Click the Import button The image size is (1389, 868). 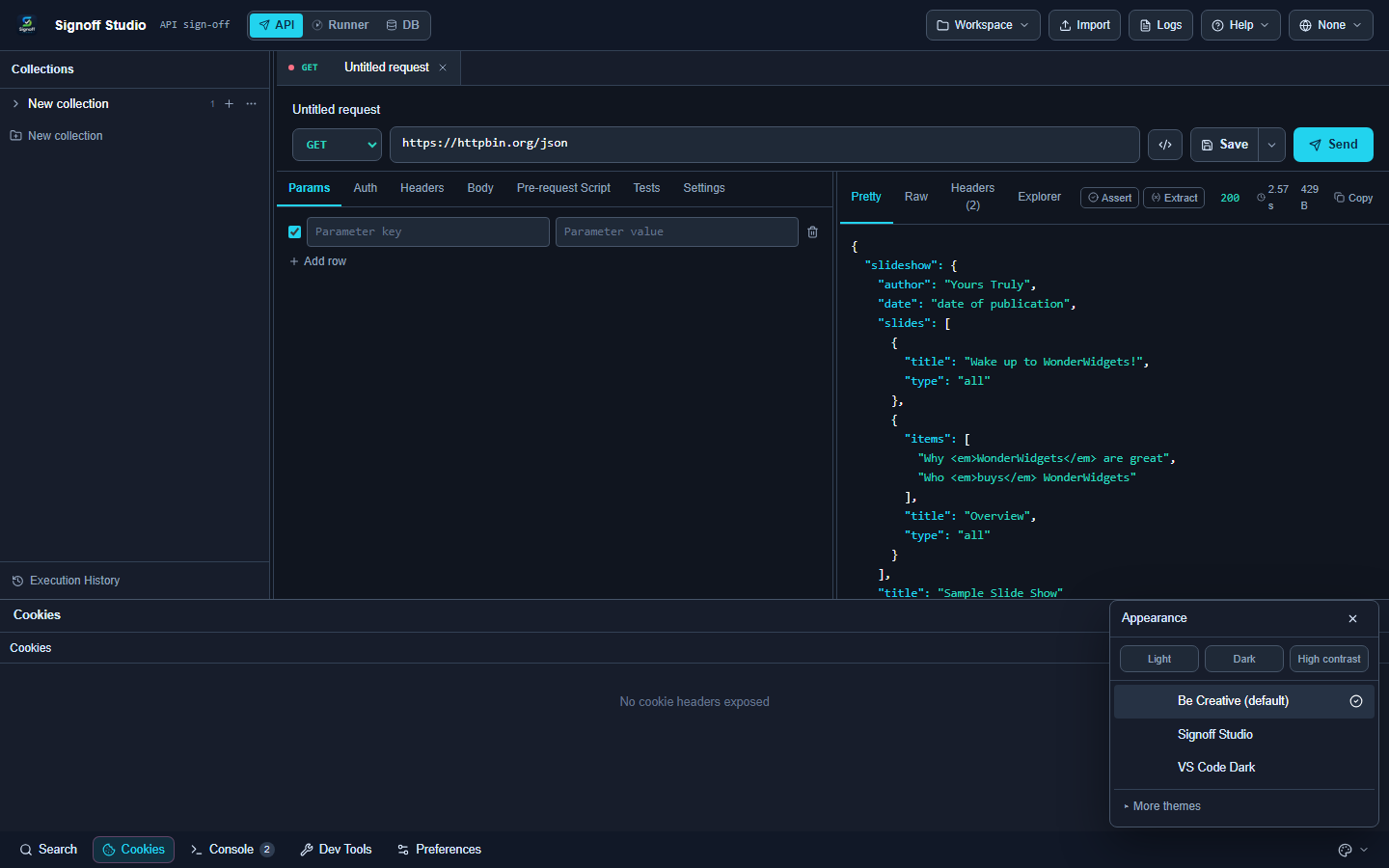tap(1085, 25)
